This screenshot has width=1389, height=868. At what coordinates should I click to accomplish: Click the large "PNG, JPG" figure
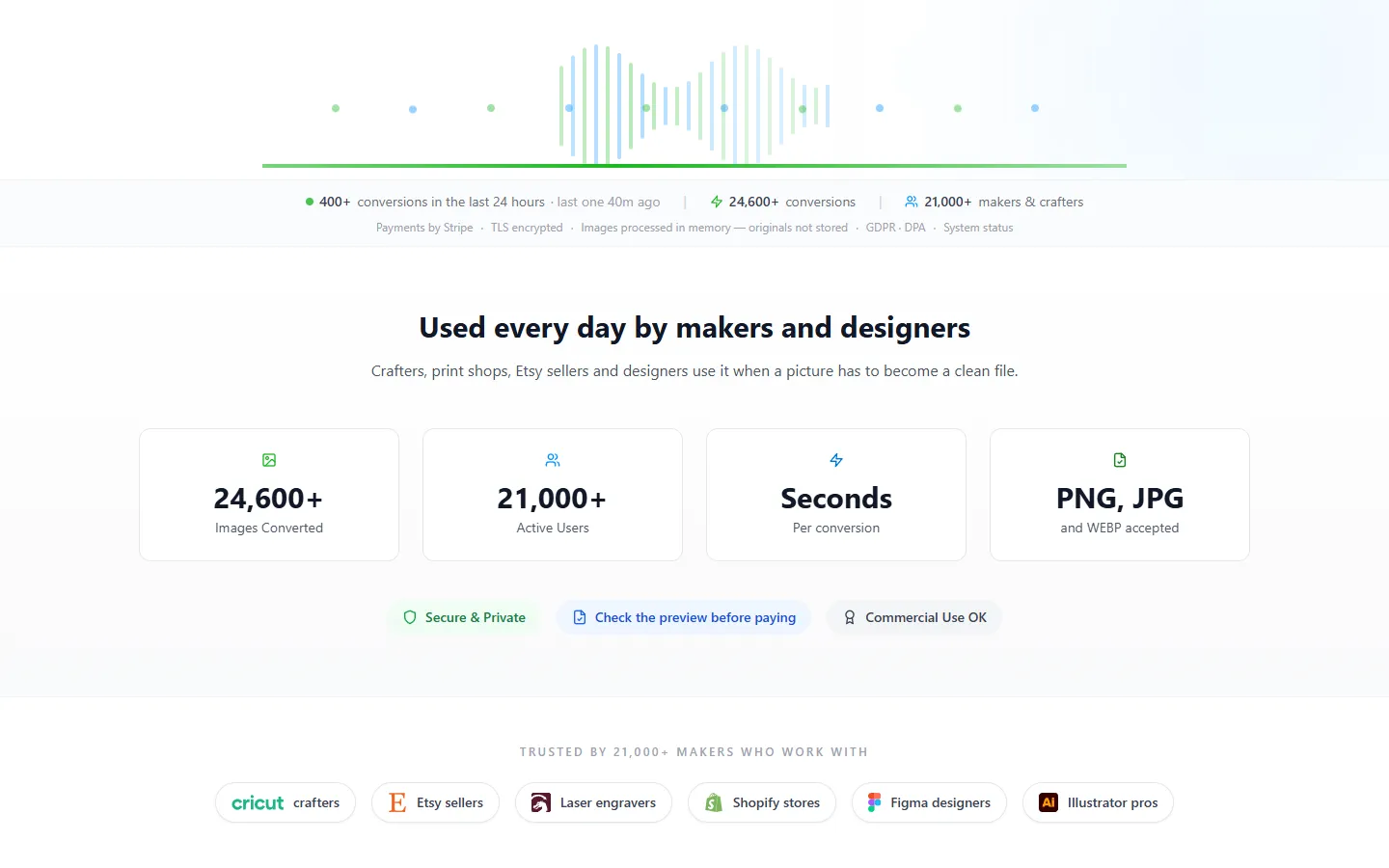coord(1120,499)
